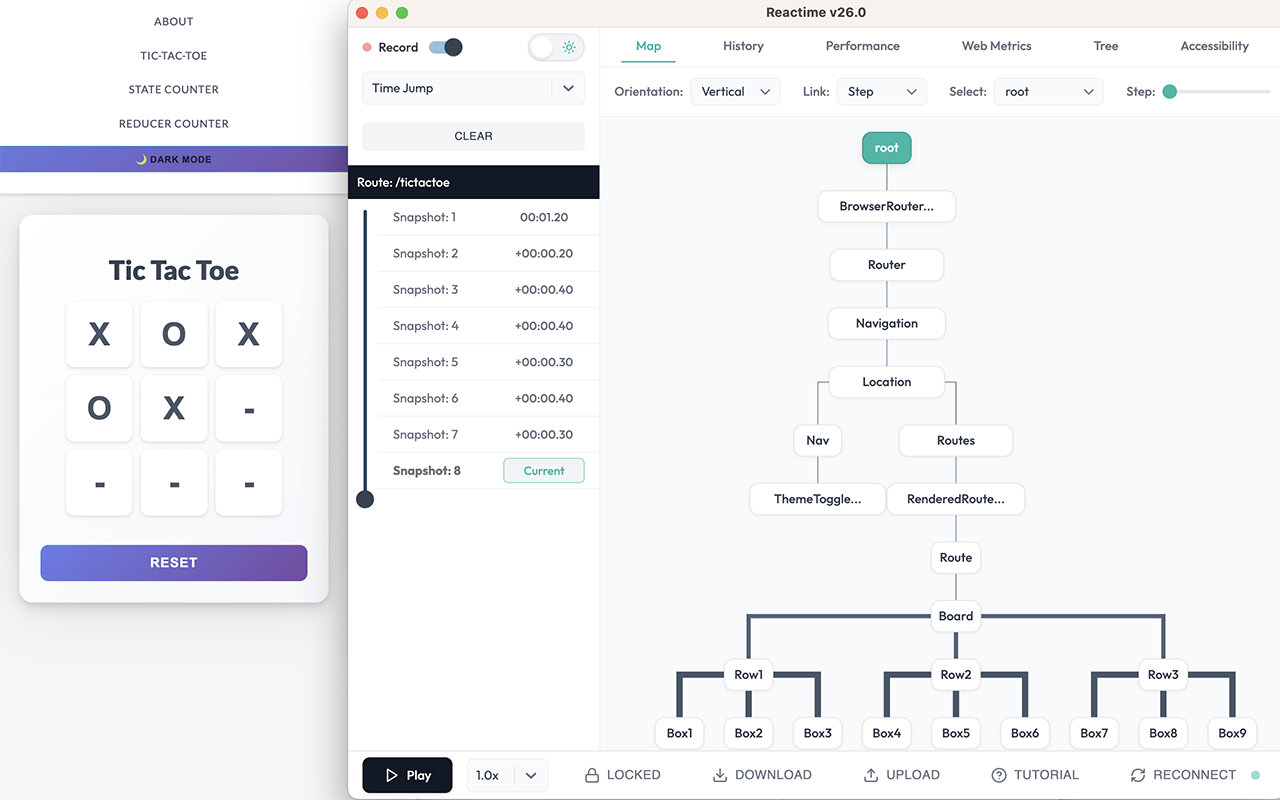Reset the Tic Tac Toe game
The height and width of the screenshot is (800, 1280).
click(x=174, y=563)
